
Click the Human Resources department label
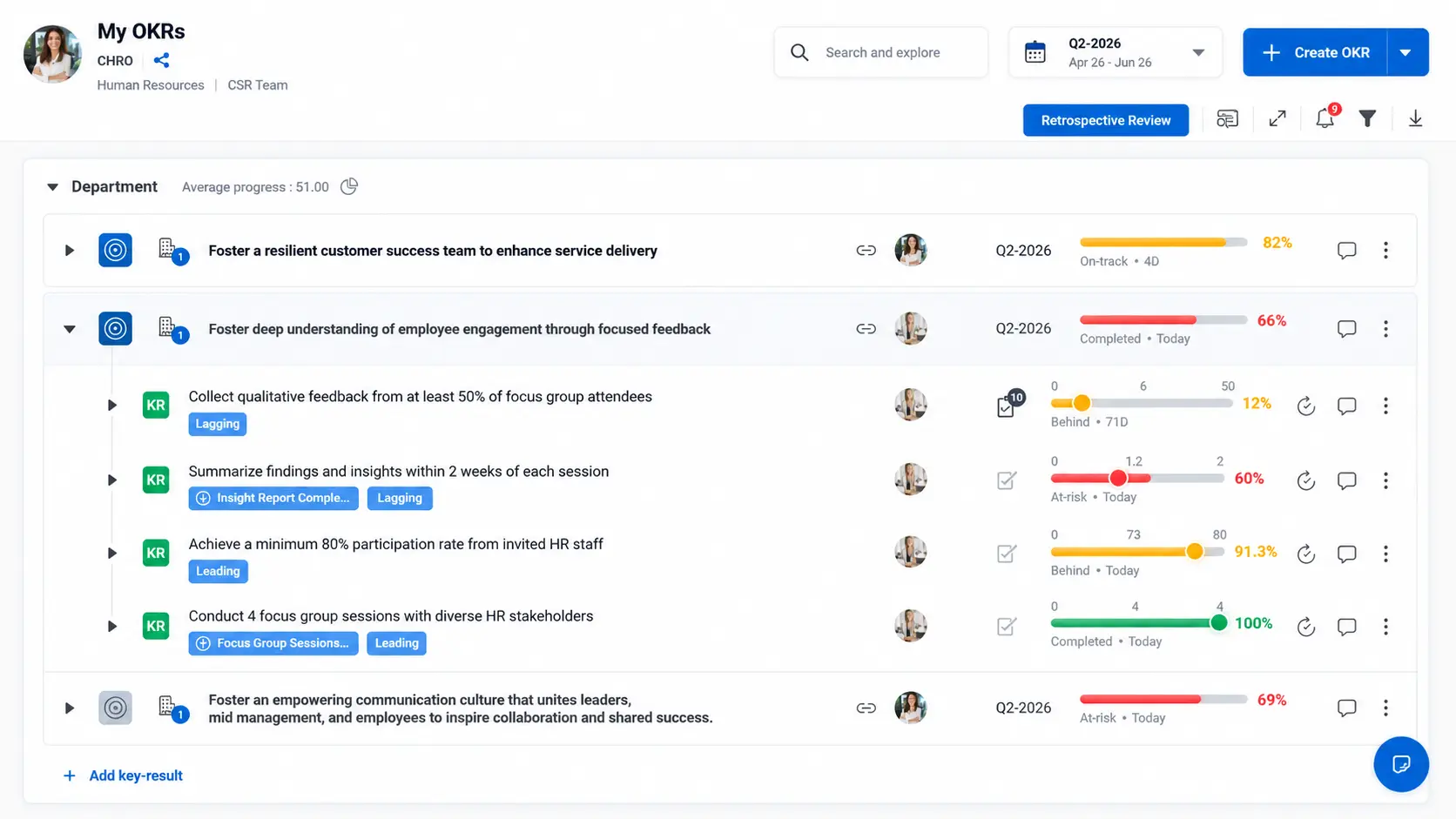(151, 85)
